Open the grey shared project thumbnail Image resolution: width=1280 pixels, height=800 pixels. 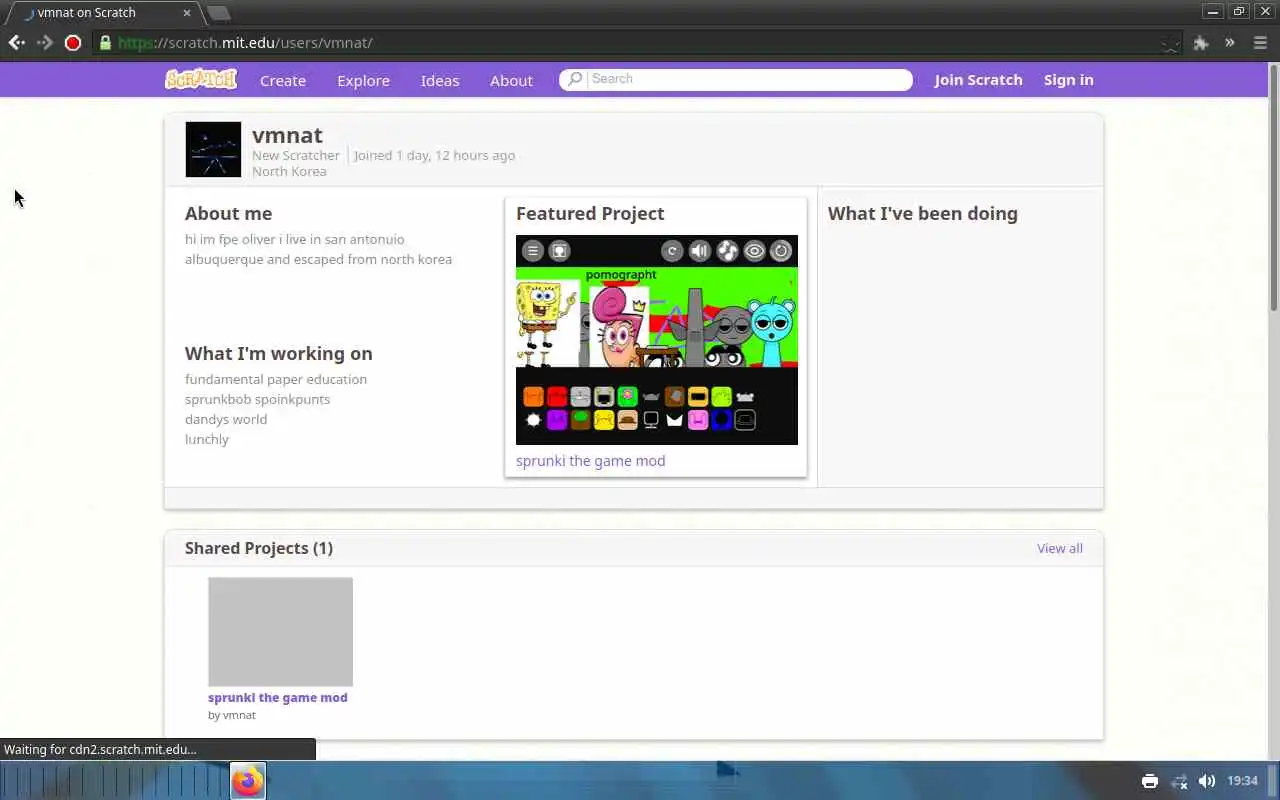tap(280, 632)
